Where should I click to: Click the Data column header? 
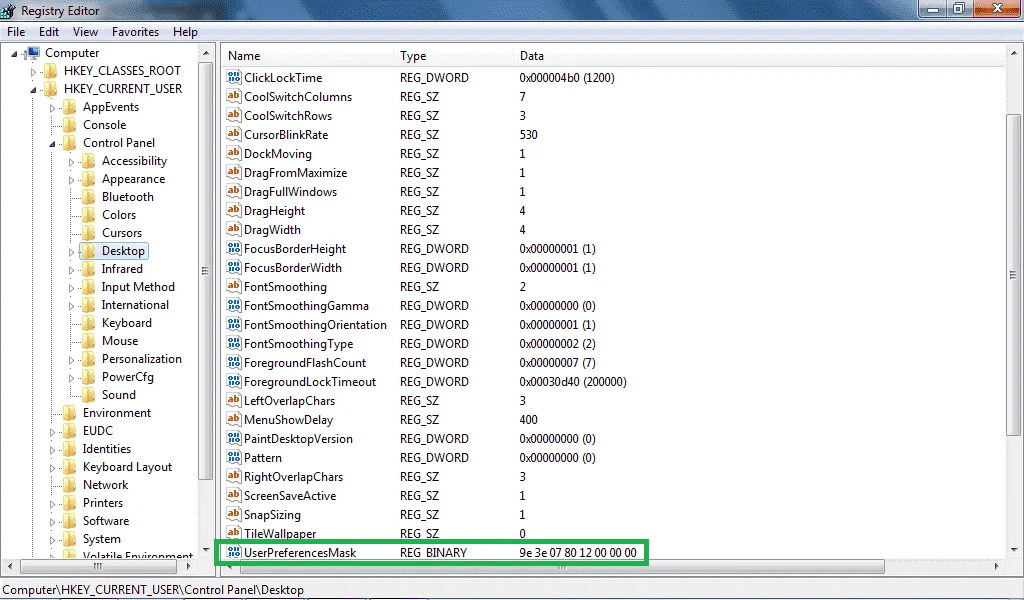coord(760,56)
